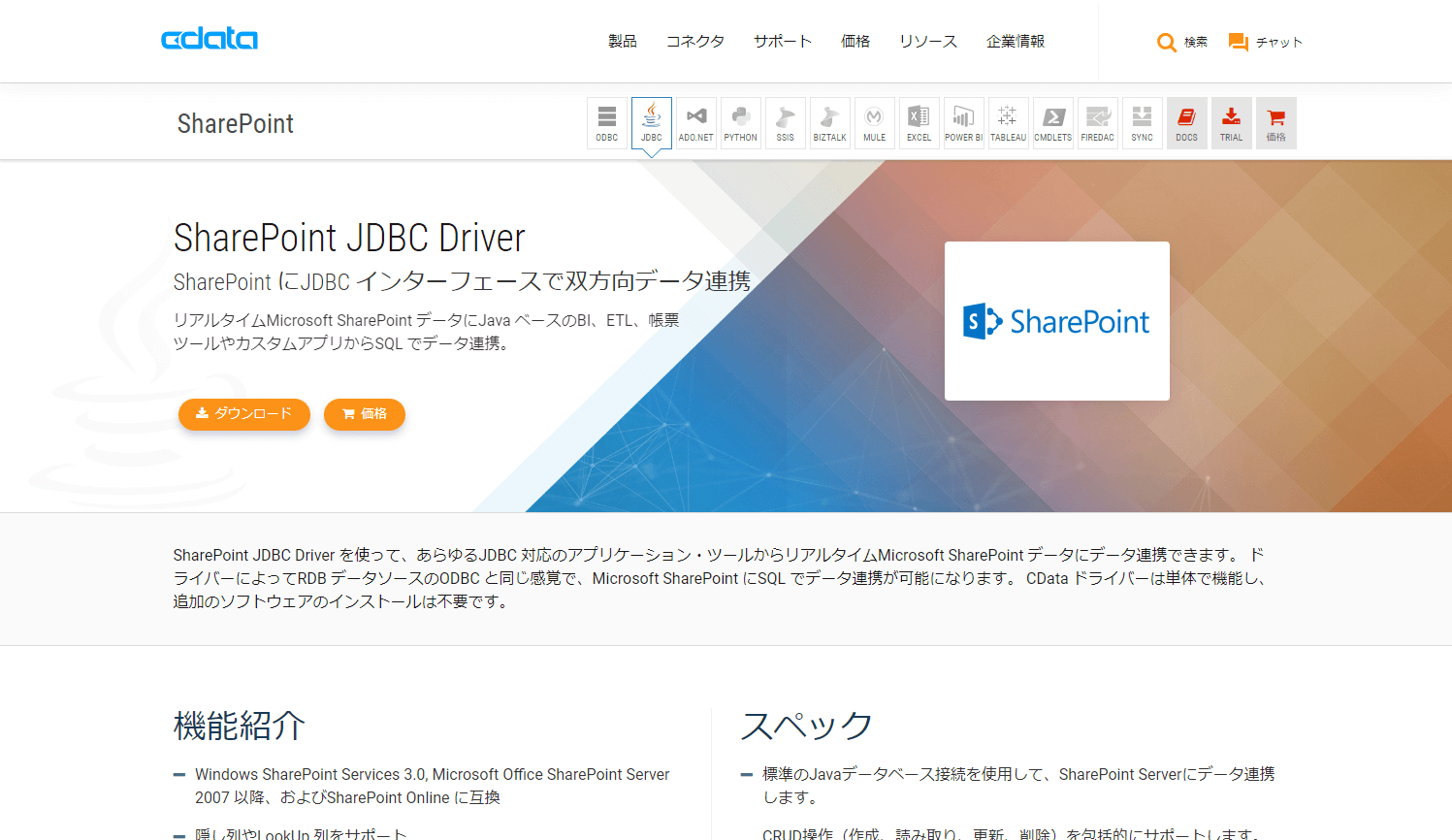Start a チャット conversation

(x=1266, y=42)
